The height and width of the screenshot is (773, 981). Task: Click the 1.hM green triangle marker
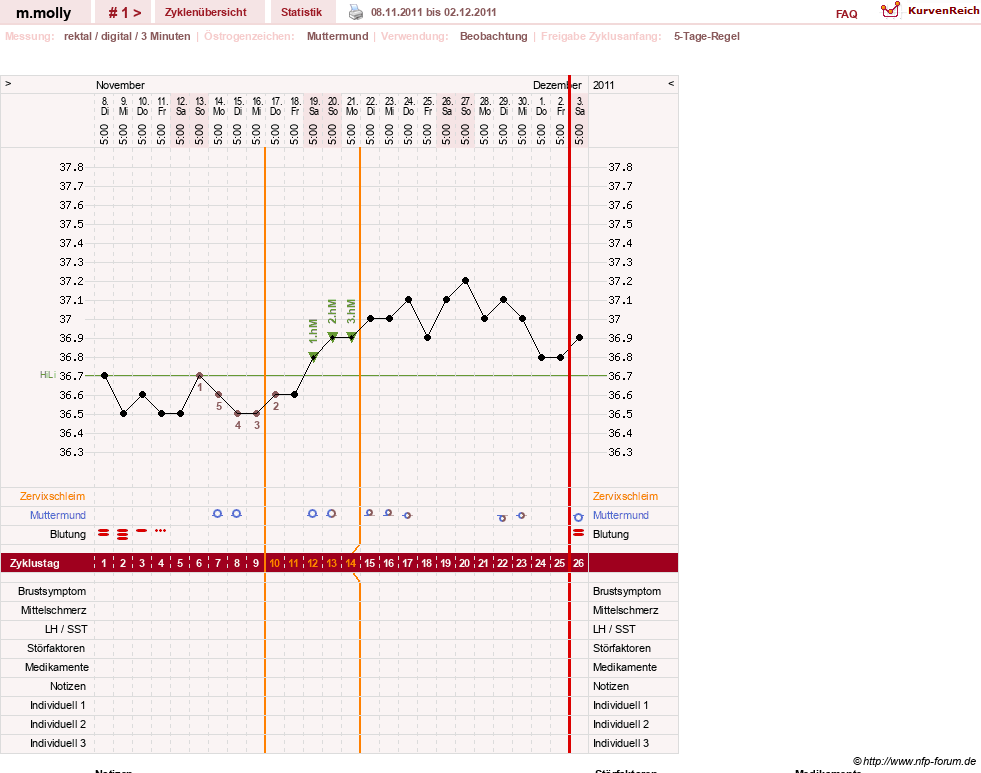coord(313,356)
